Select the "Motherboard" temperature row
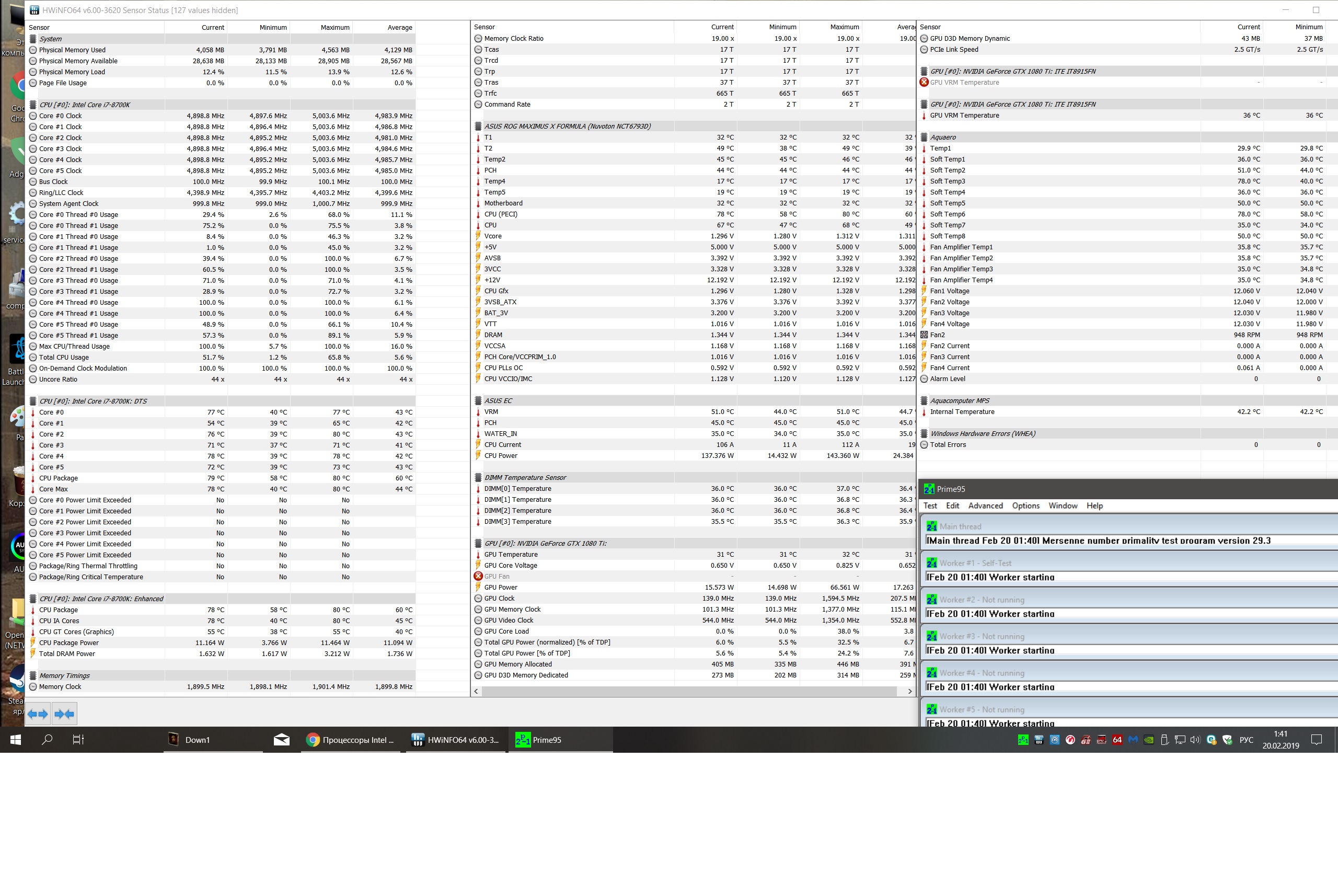Screen dimensions: 1338x896 694,203
